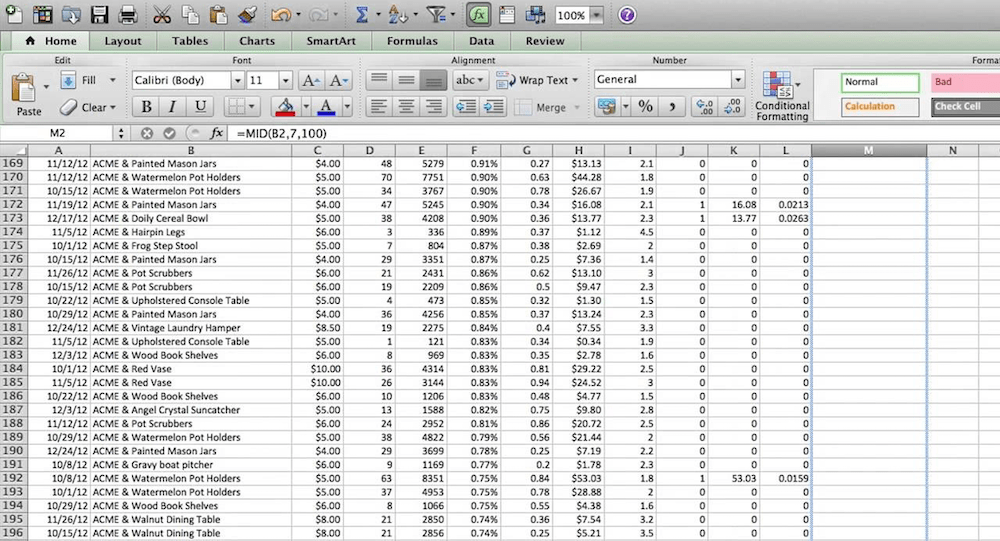Click the Decrease decimal icon
This screenshot has height=541, width=1000.
tap(733, 107)
